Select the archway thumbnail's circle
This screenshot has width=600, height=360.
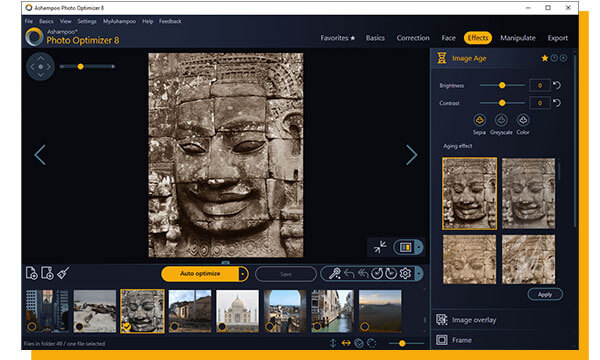tap(269, 327)
